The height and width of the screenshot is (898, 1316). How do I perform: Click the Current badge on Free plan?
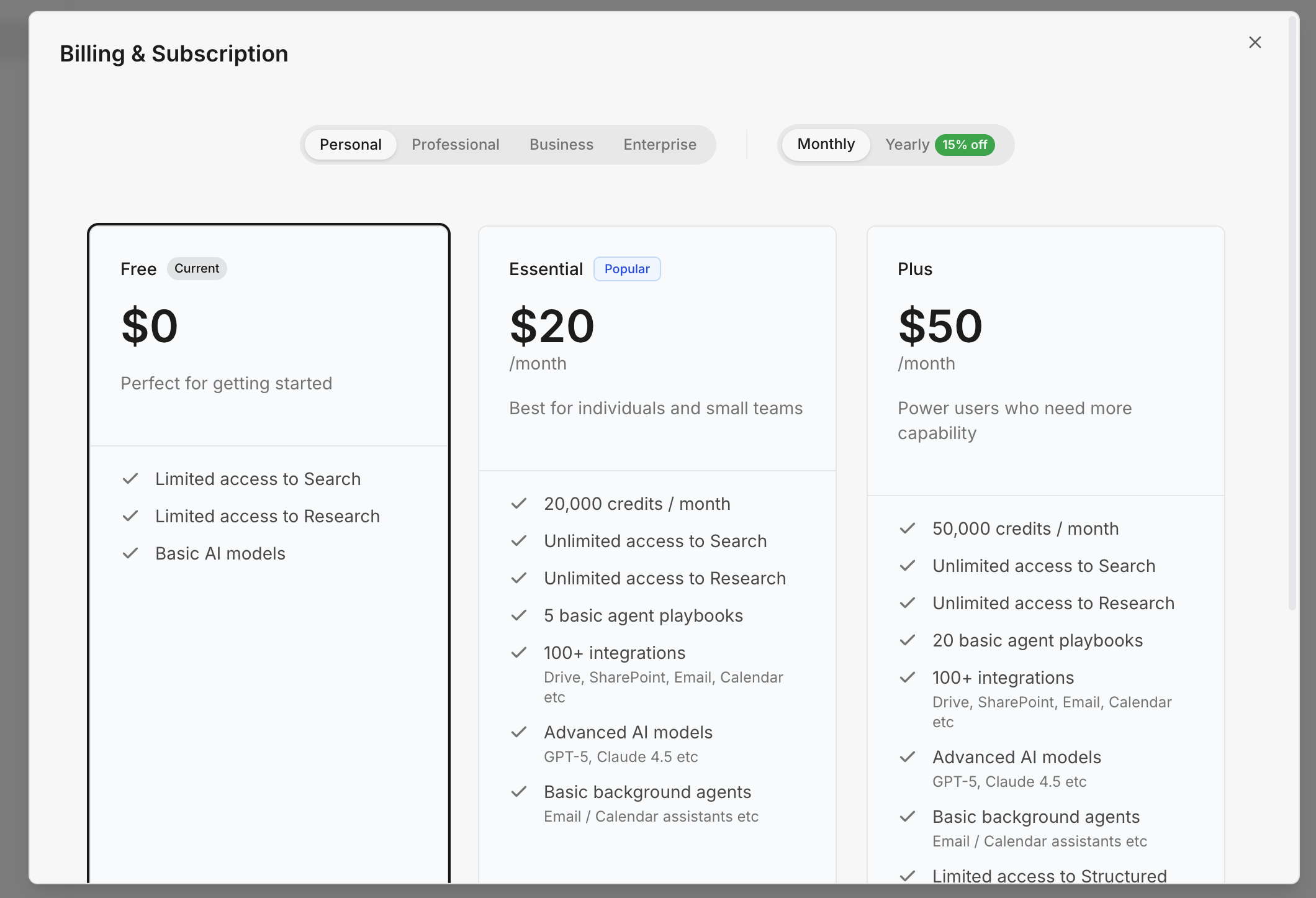point(196,268)
